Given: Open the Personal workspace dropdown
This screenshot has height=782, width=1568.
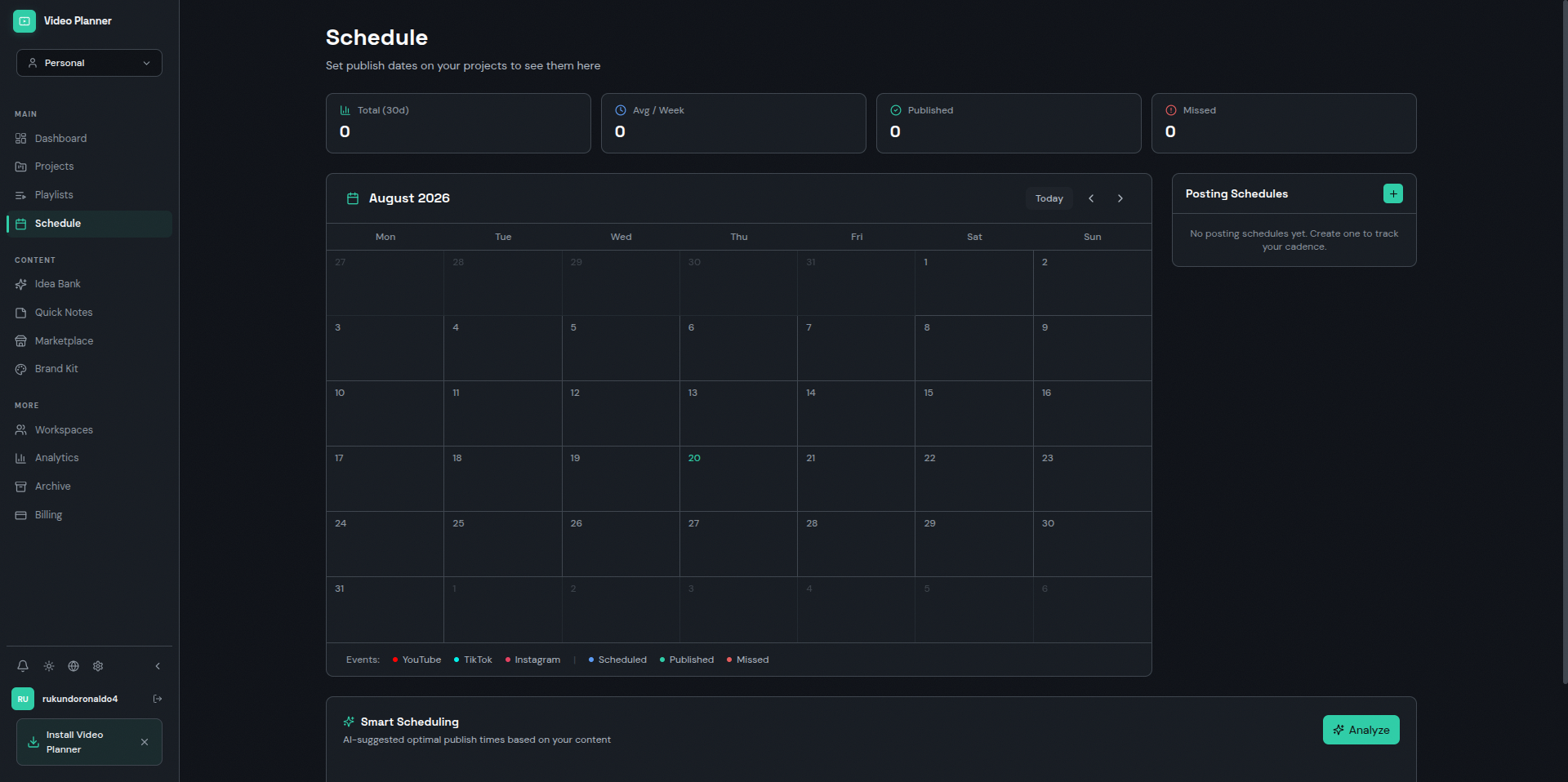Looking at the screenshot, I should (89, 63).
